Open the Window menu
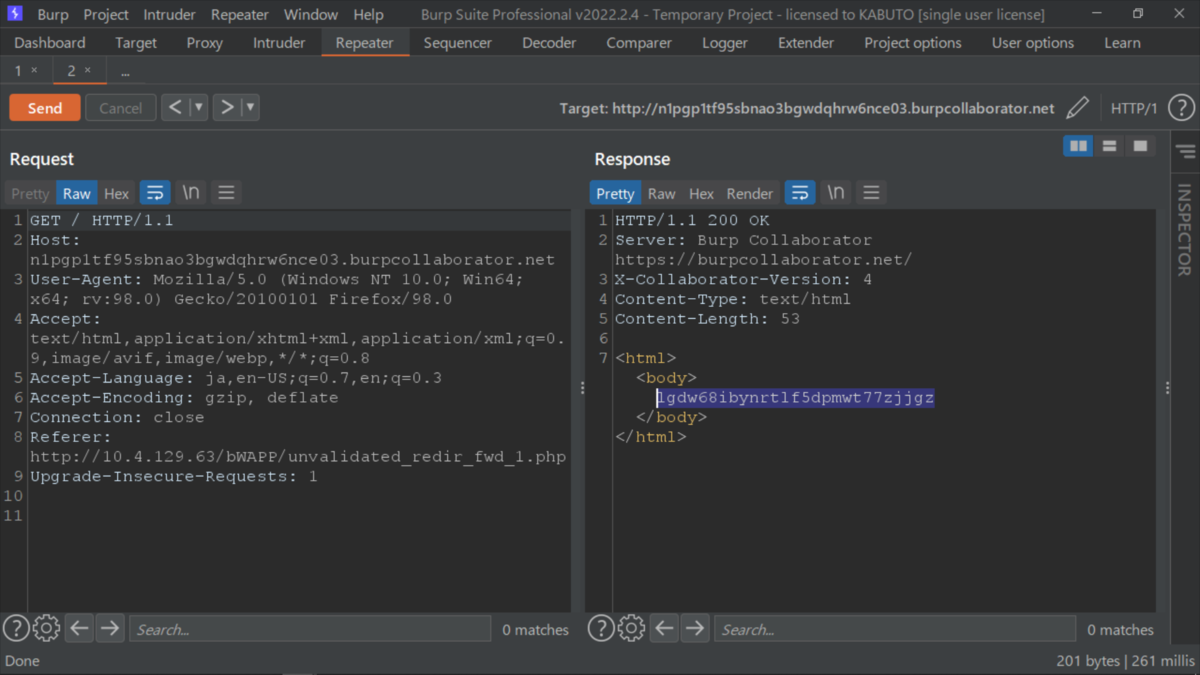This screenshot has width=1200, height=675. 311,15
